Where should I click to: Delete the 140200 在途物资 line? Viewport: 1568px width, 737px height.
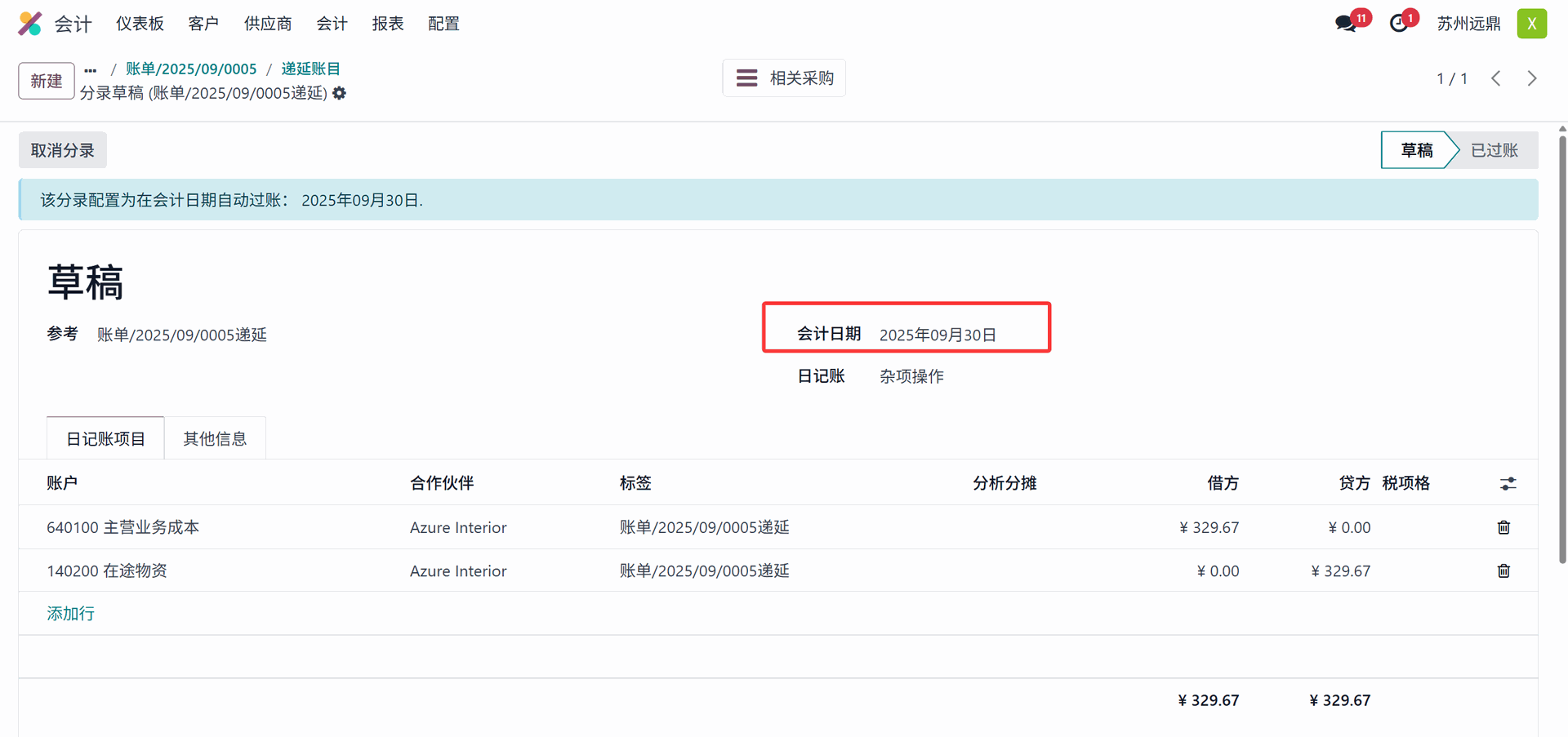click(1503, 571)
